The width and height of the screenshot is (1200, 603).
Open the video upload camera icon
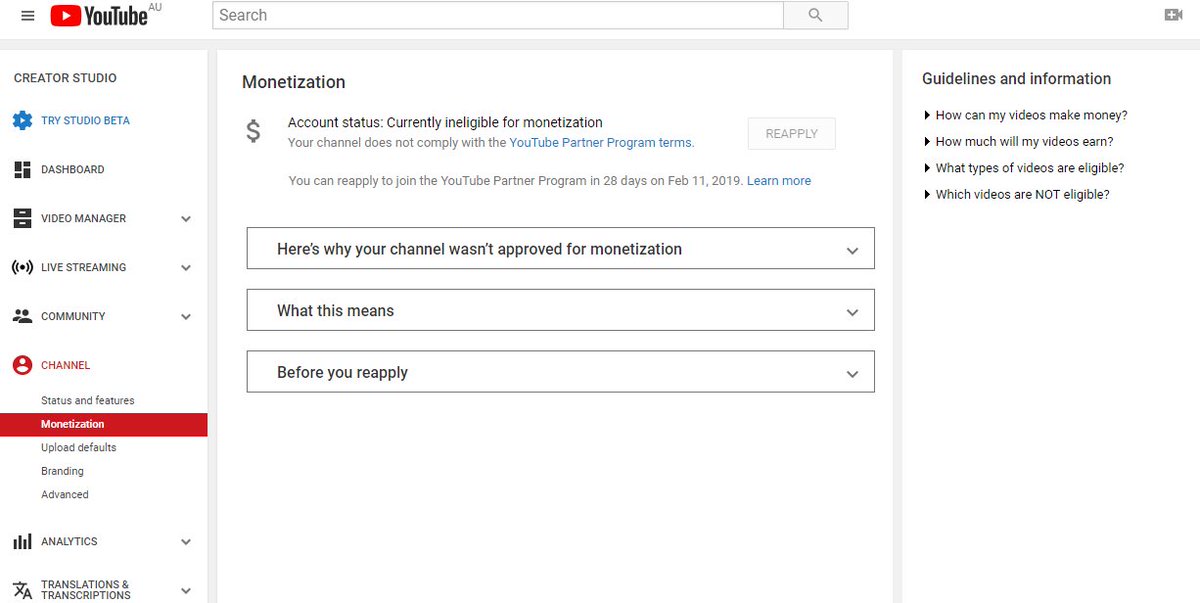(x=1174, y=15)
